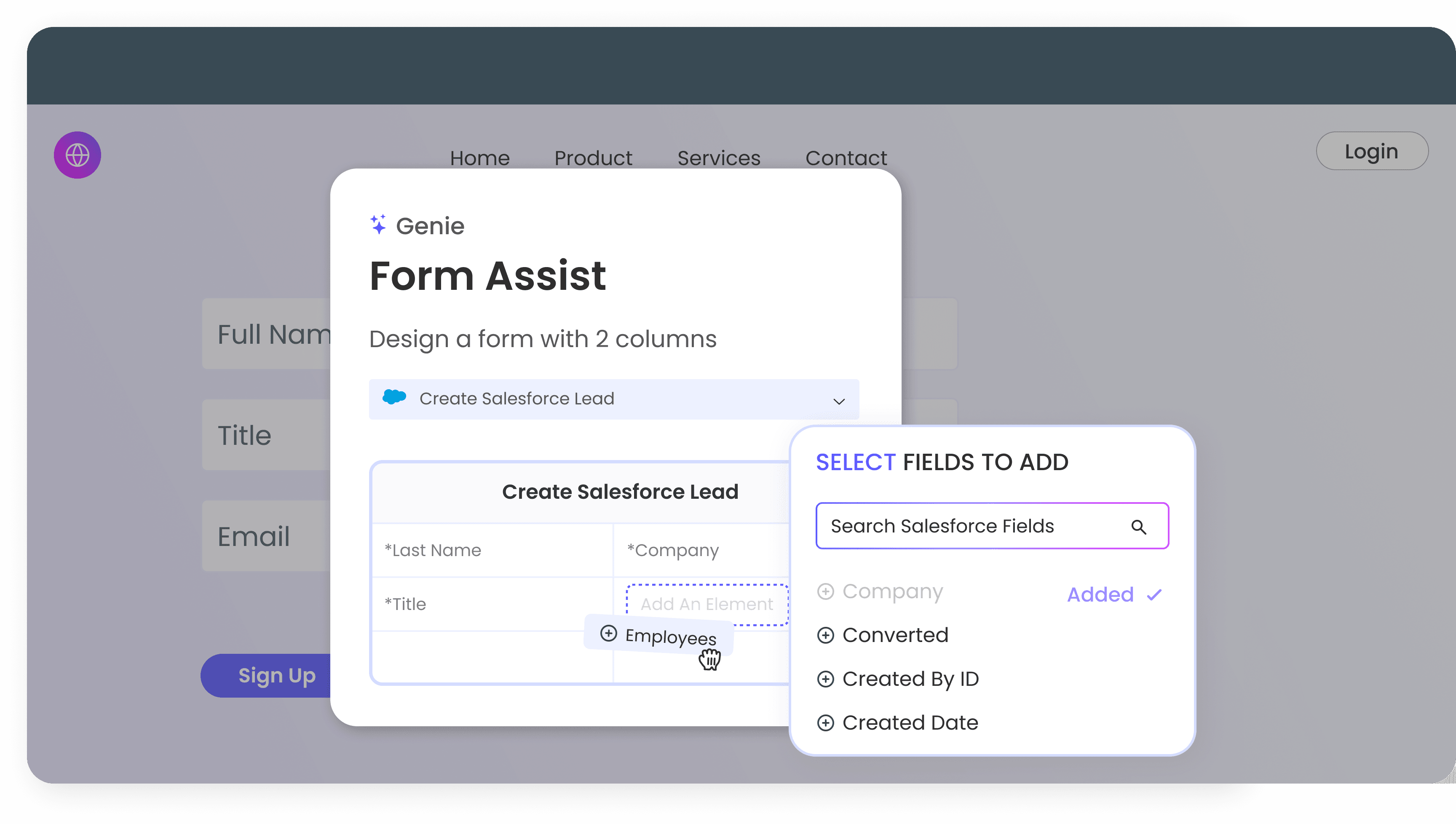This screenshot has width=1456, height=824.
Task: Open the Create Salesforce Lead dropdown
Action: [x=614, y=399]
